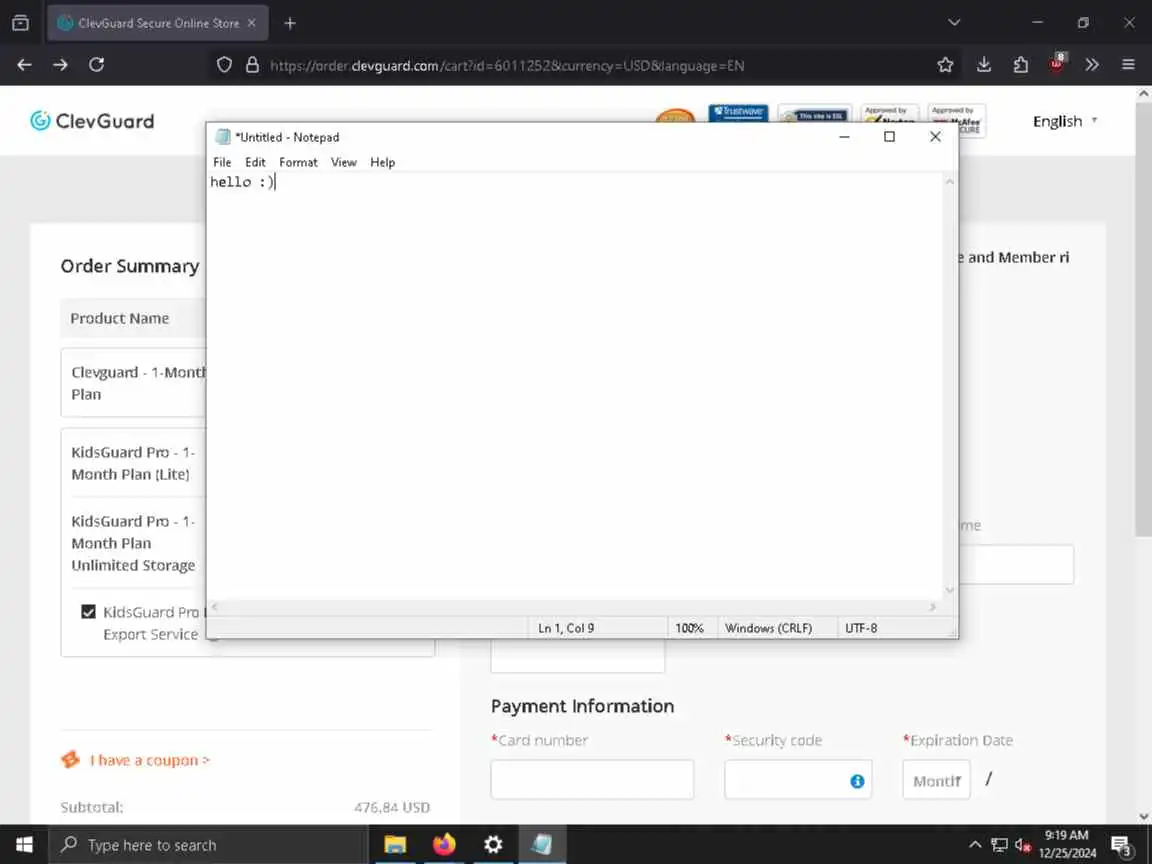Open the Notepad View menu
The width and height of the screenshot is (1152, 864).
(343, 162)
